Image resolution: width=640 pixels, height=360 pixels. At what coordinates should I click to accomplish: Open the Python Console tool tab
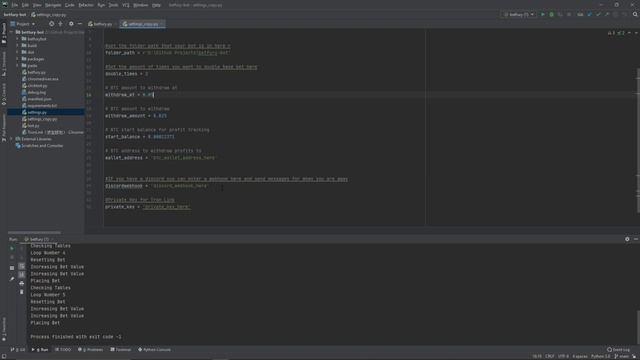click(x=155, y=349)
